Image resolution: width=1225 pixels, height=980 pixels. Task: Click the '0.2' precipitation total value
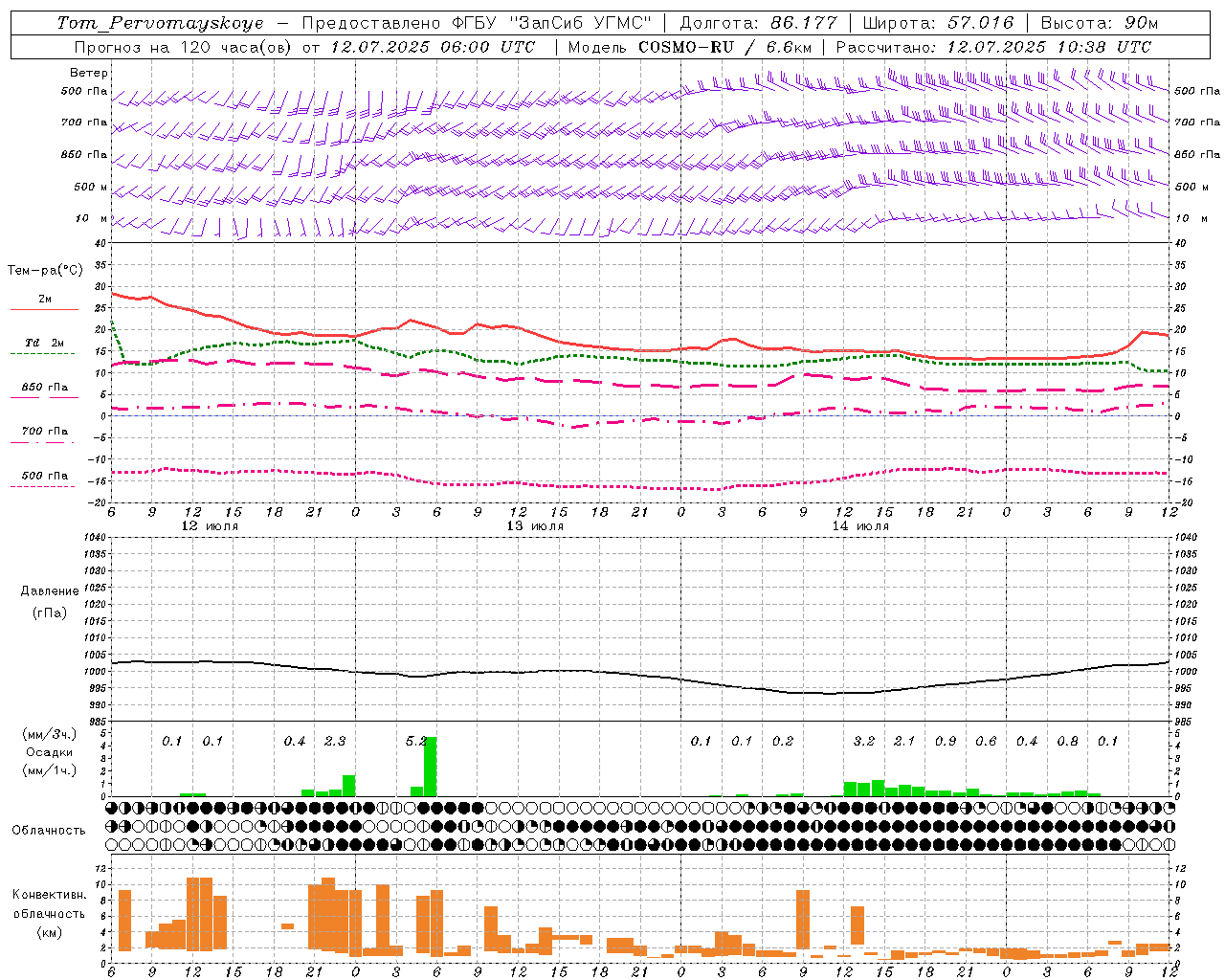coord(783,742)
